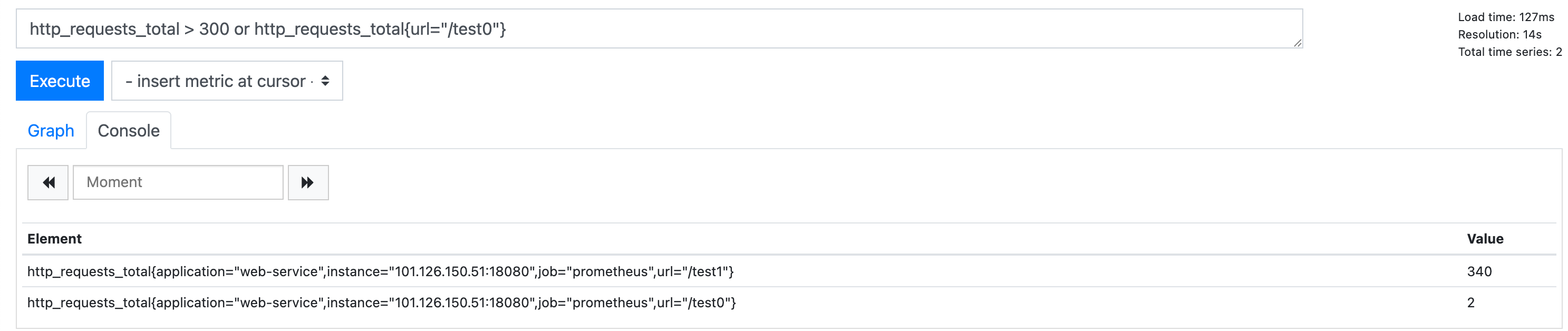The image size is (1568, 331).
Task: Select the url="/test1" series row
Action: tap(381, 271)
